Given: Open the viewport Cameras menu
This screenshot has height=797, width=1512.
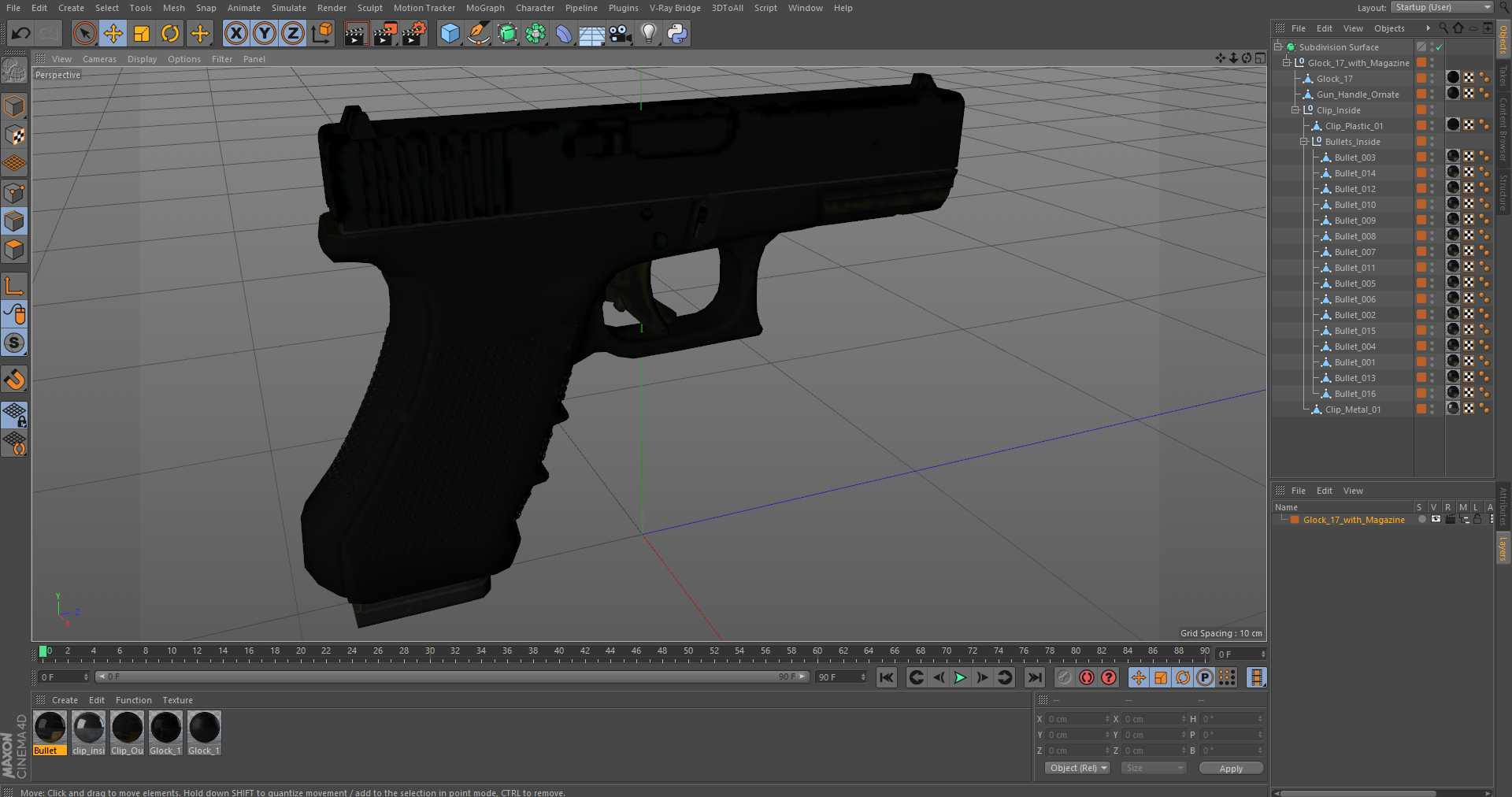Looking at the screenshot, I should 99,59.
